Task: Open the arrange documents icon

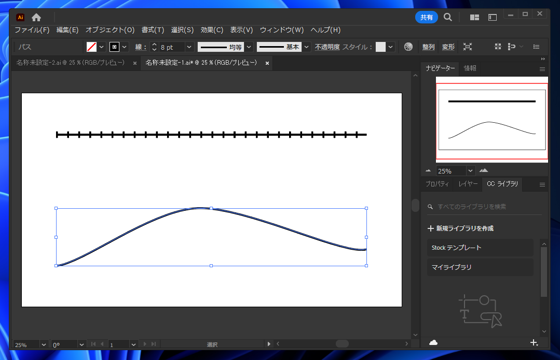Action: [474, 17]
